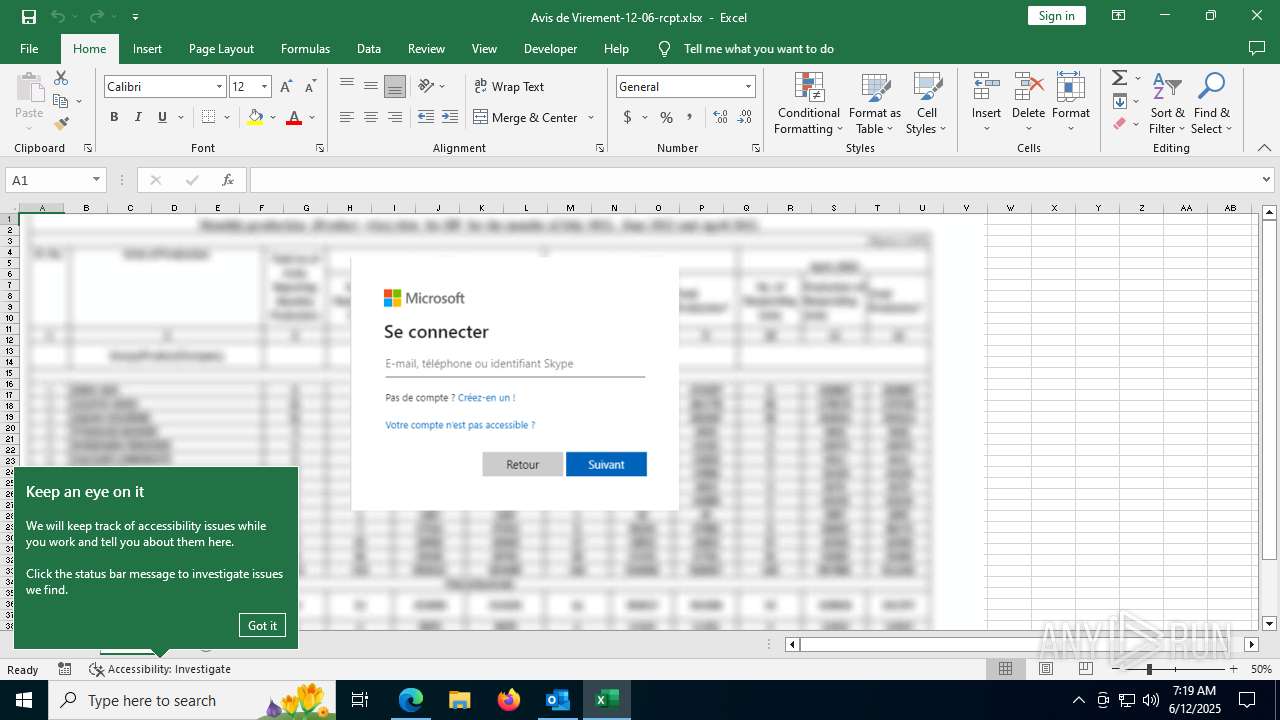Click the Insert cells icon
1280x720 pixels.
(x=986, y=87)
